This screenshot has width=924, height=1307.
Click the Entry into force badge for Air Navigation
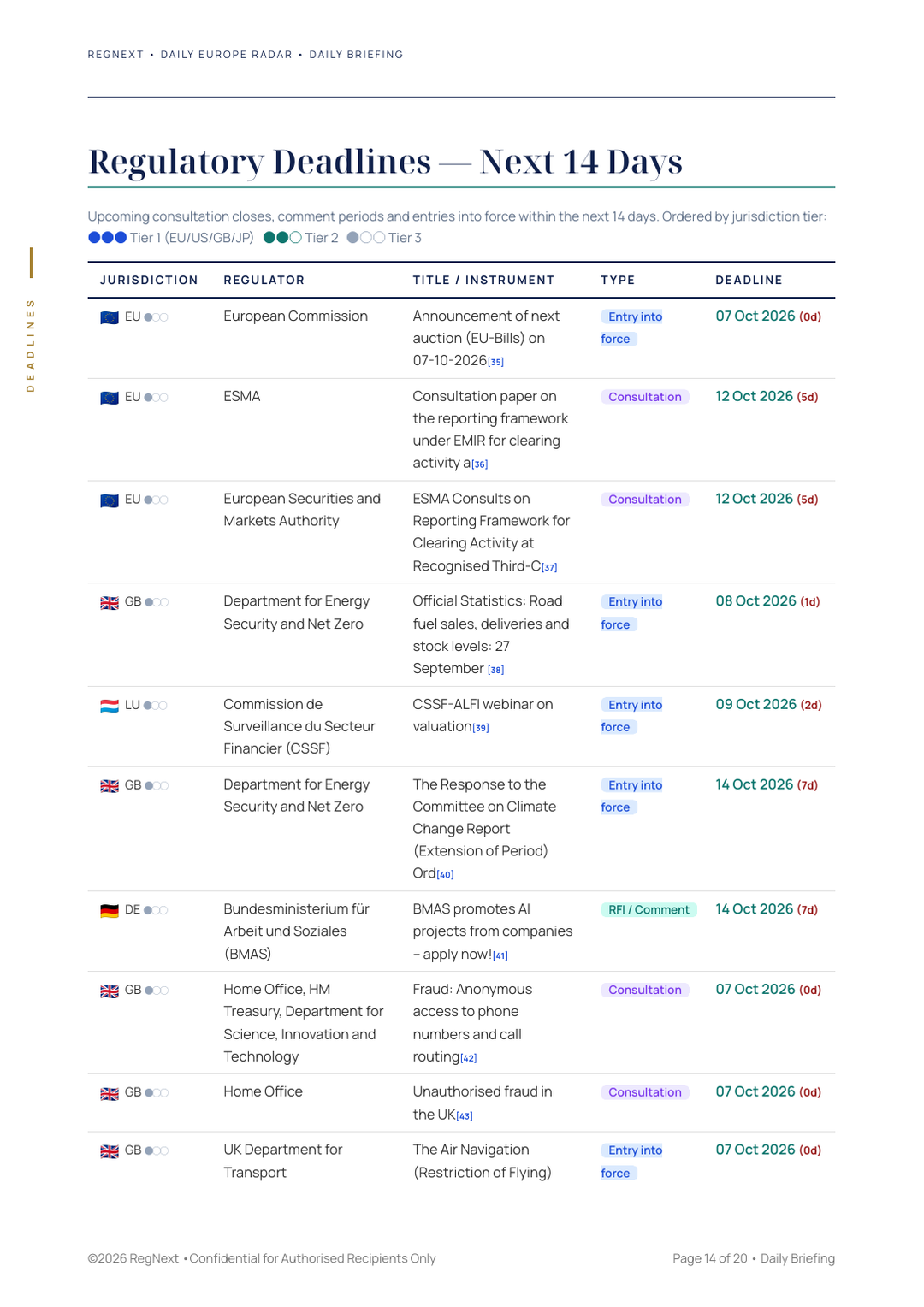coord(632,1162)
